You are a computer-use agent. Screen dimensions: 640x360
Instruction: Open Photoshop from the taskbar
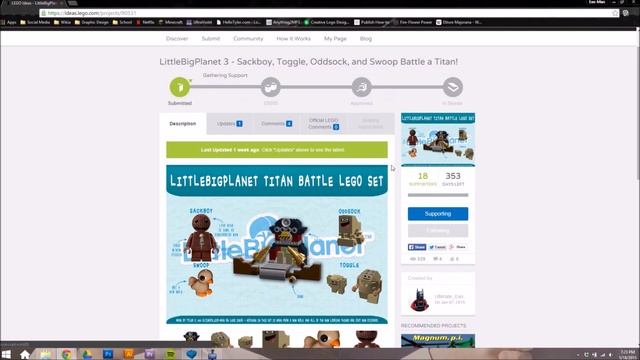(108, 354)
